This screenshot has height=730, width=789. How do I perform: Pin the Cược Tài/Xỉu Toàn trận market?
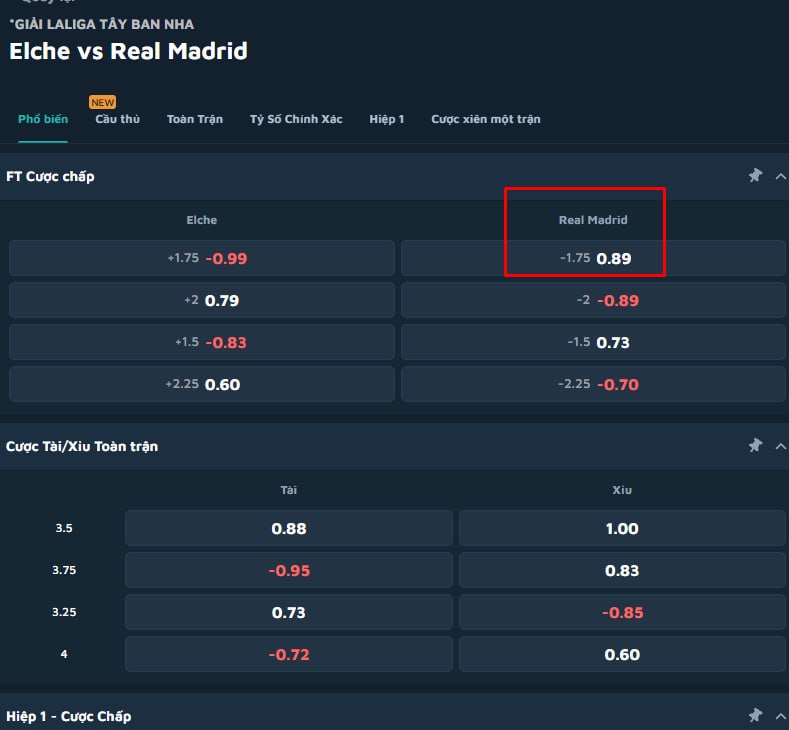(755, 445)
